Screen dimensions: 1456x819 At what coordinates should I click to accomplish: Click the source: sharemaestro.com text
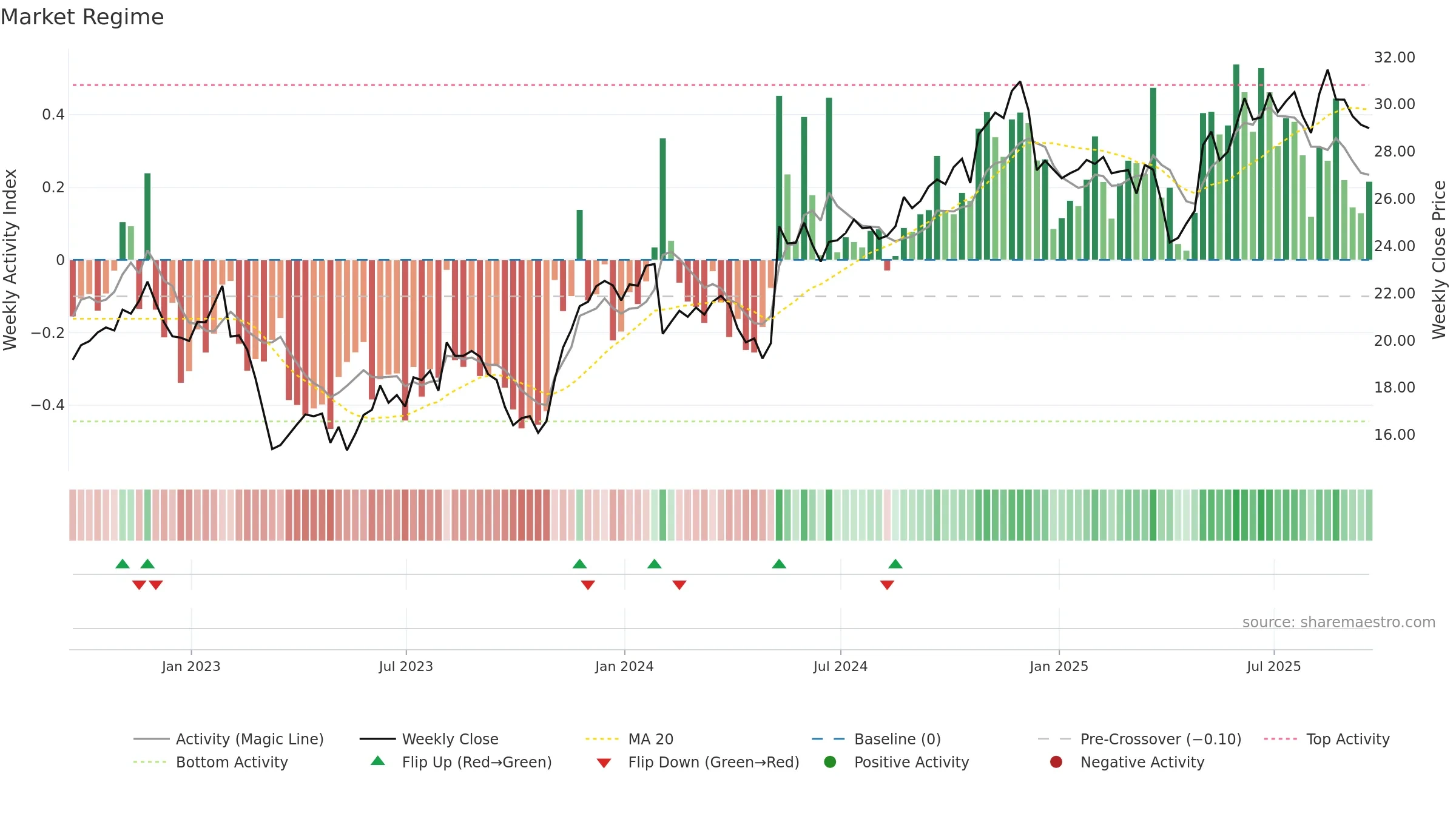[x=1339, y=622]
